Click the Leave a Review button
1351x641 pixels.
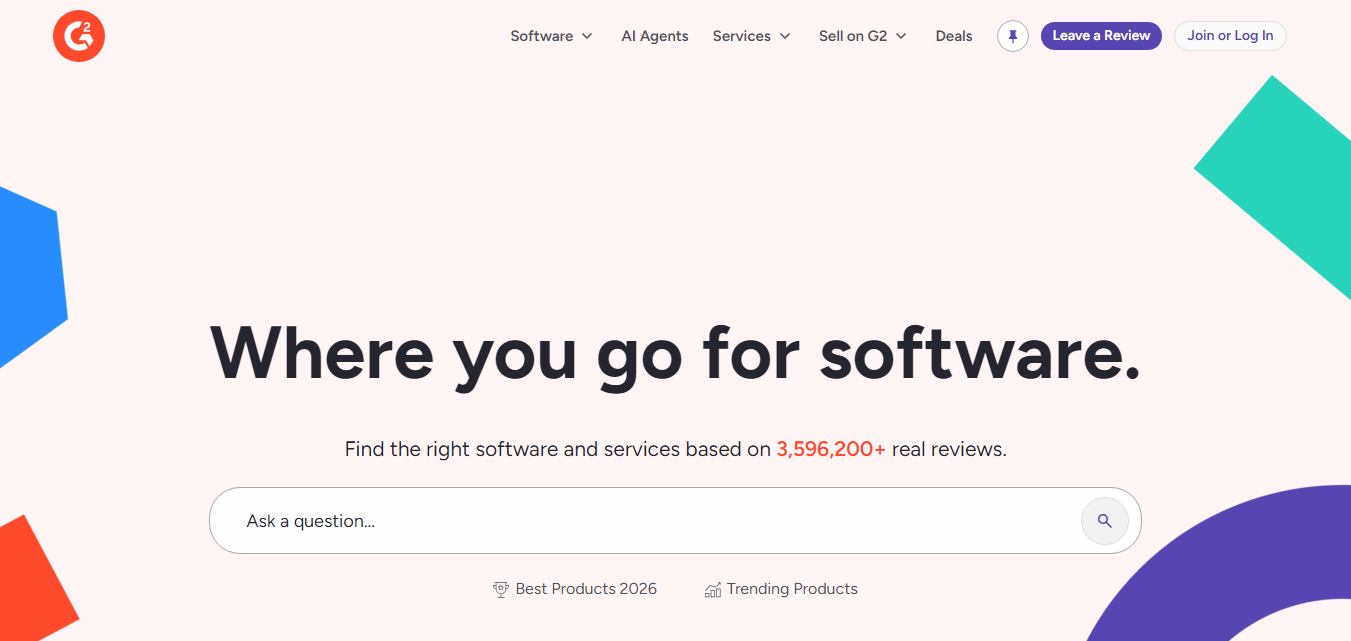pyautogui.click(x=1101, y=36)
